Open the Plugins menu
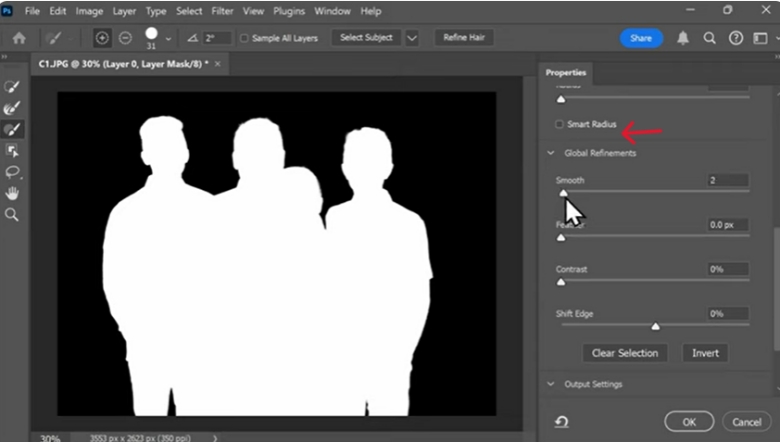This screenshot has width=780, height=442. pyautogui.click(x=289, y=11)
